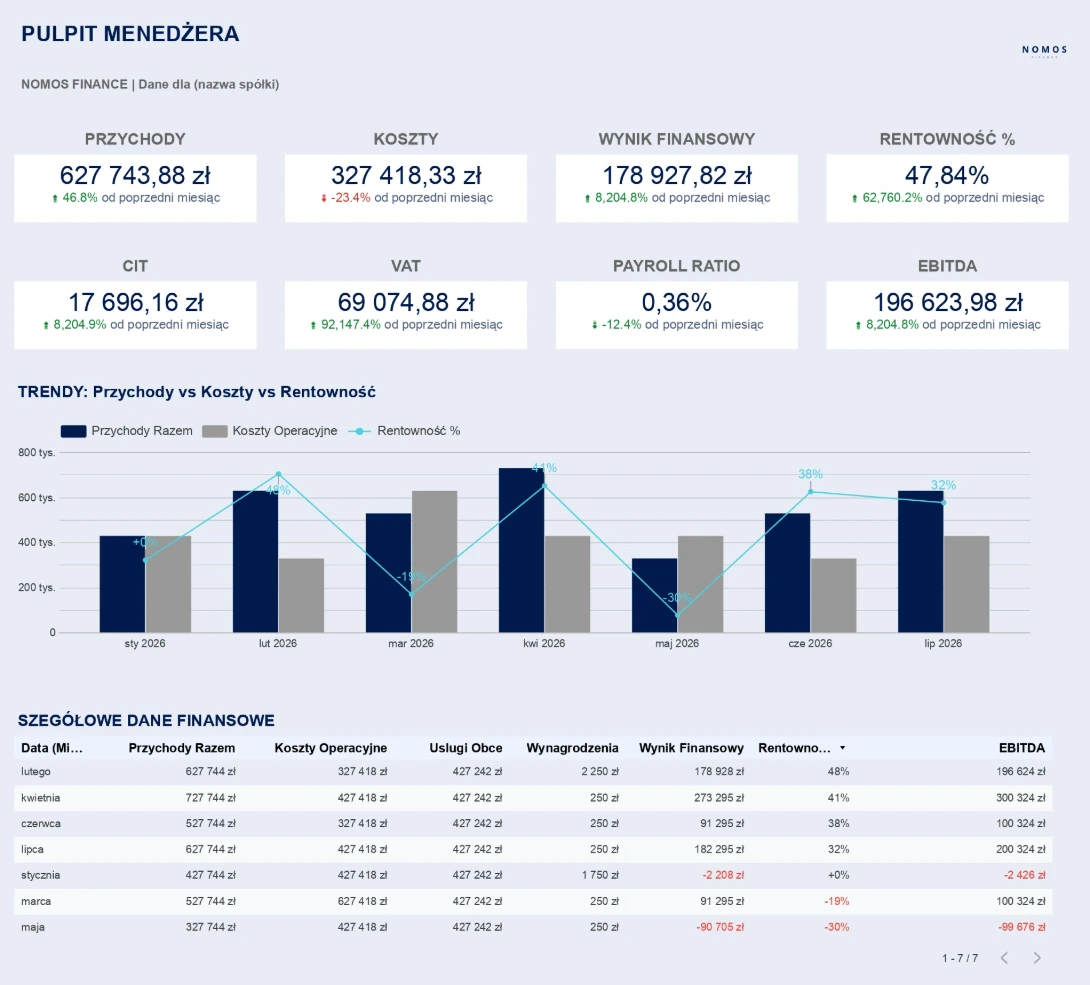The image size is (1090, 985).
Task: Go to previous table page arrow
Action: 1005,958
